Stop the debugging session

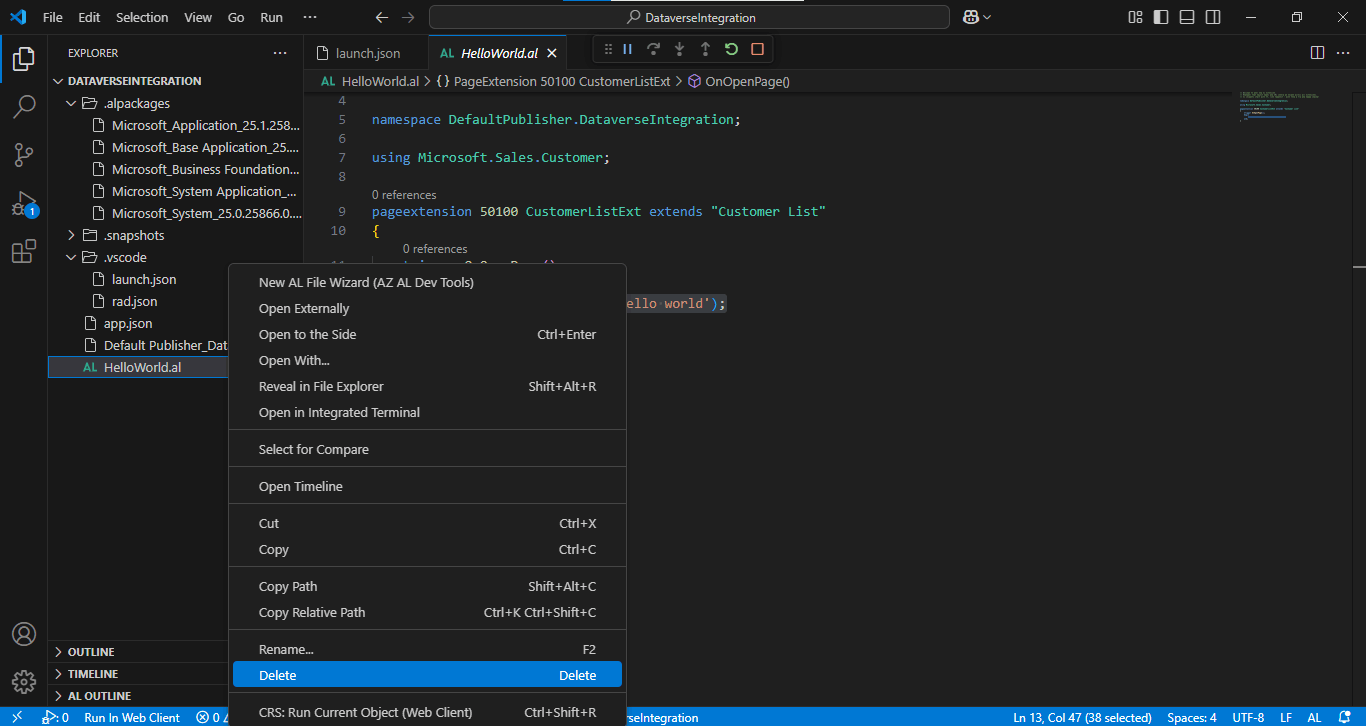click(x=757, y=49)
